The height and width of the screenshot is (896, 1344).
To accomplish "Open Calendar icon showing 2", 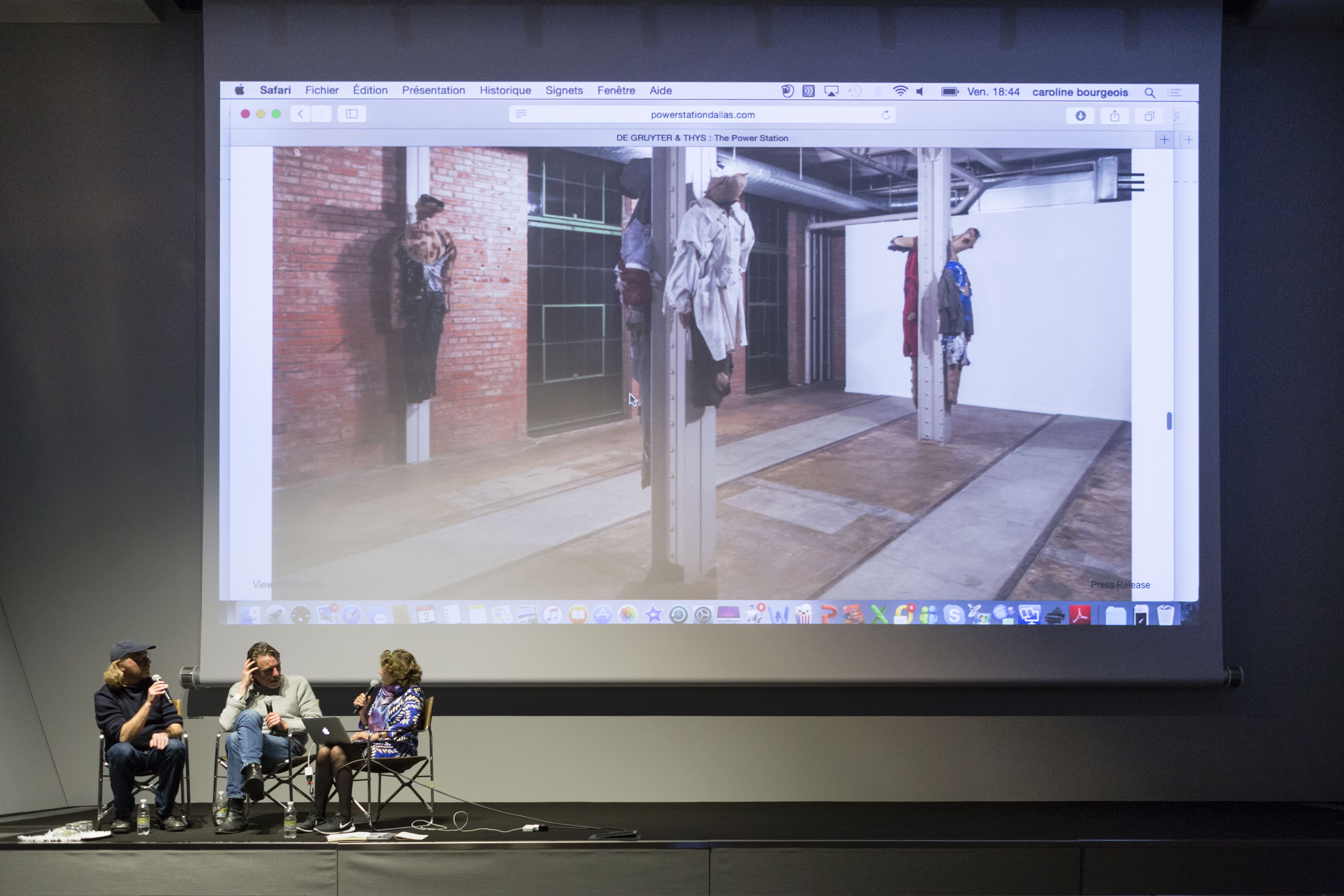I will tap(426, 615).
